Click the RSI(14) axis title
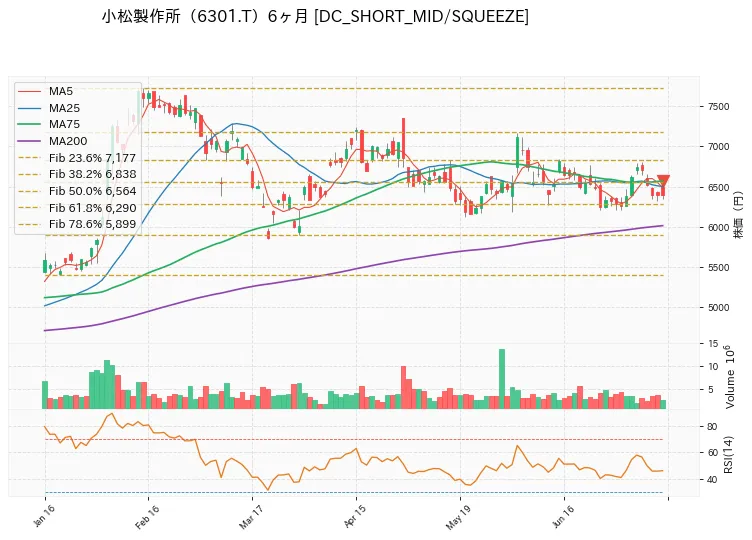This screenshot has height=540, width=752. coord(728,454)
